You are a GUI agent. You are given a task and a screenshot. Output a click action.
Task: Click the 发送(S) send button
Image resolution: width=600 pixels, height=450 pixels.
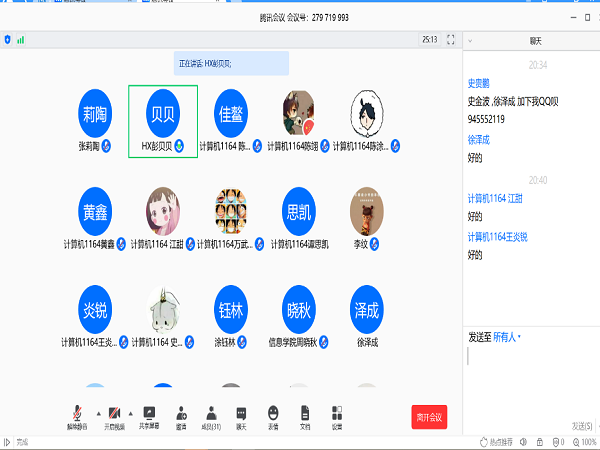coord(582,426)
